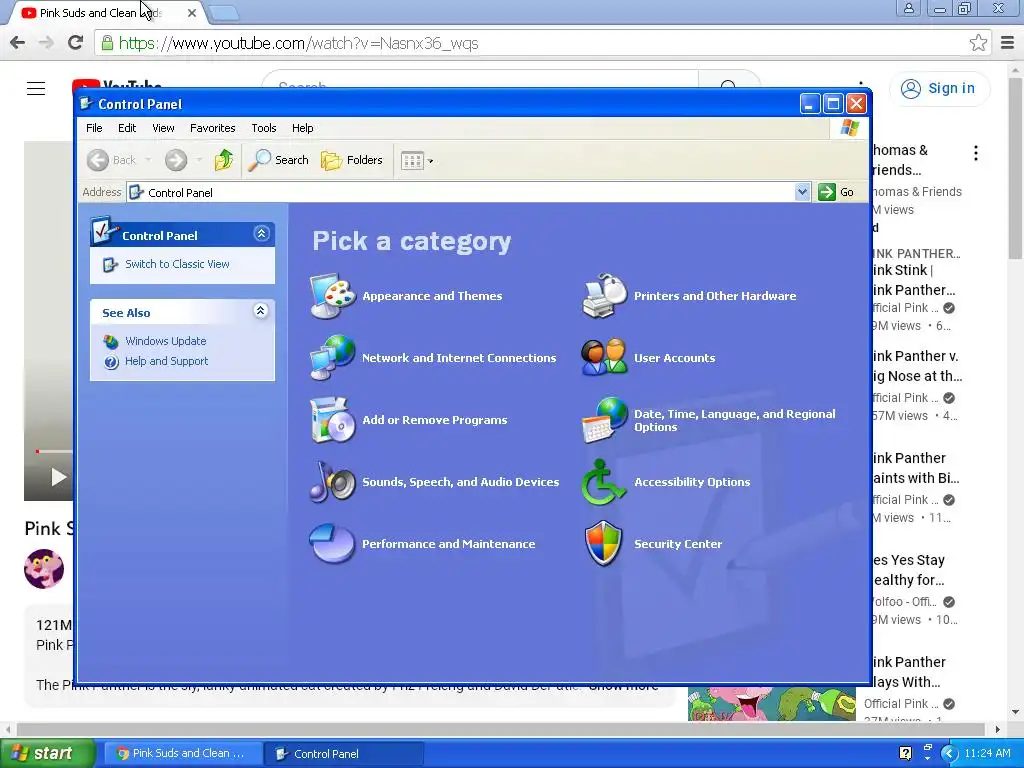Click the system tray help icon

[905, 753]
